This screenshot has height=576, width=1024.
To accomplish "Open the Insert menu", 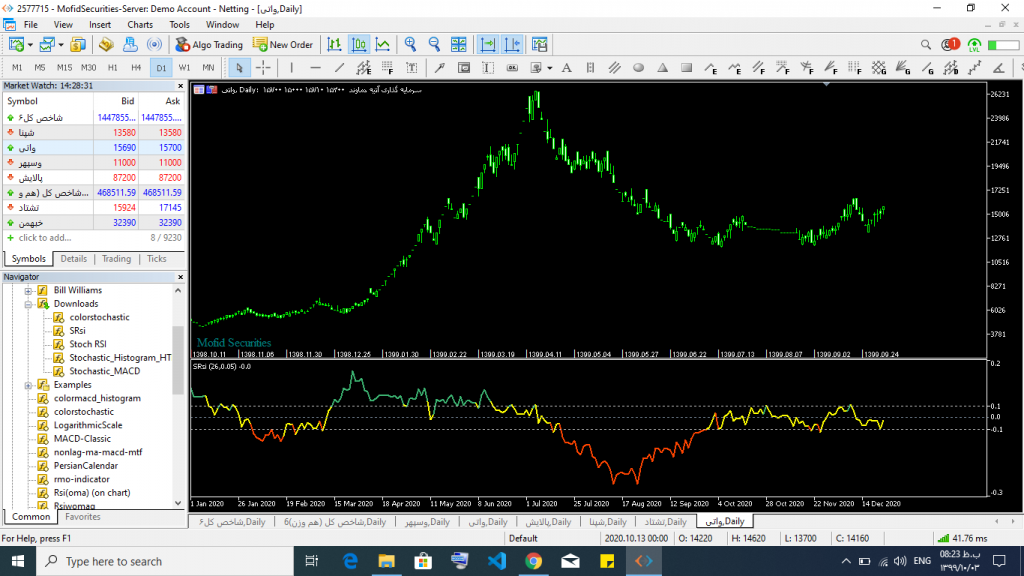I will point(100,25).
